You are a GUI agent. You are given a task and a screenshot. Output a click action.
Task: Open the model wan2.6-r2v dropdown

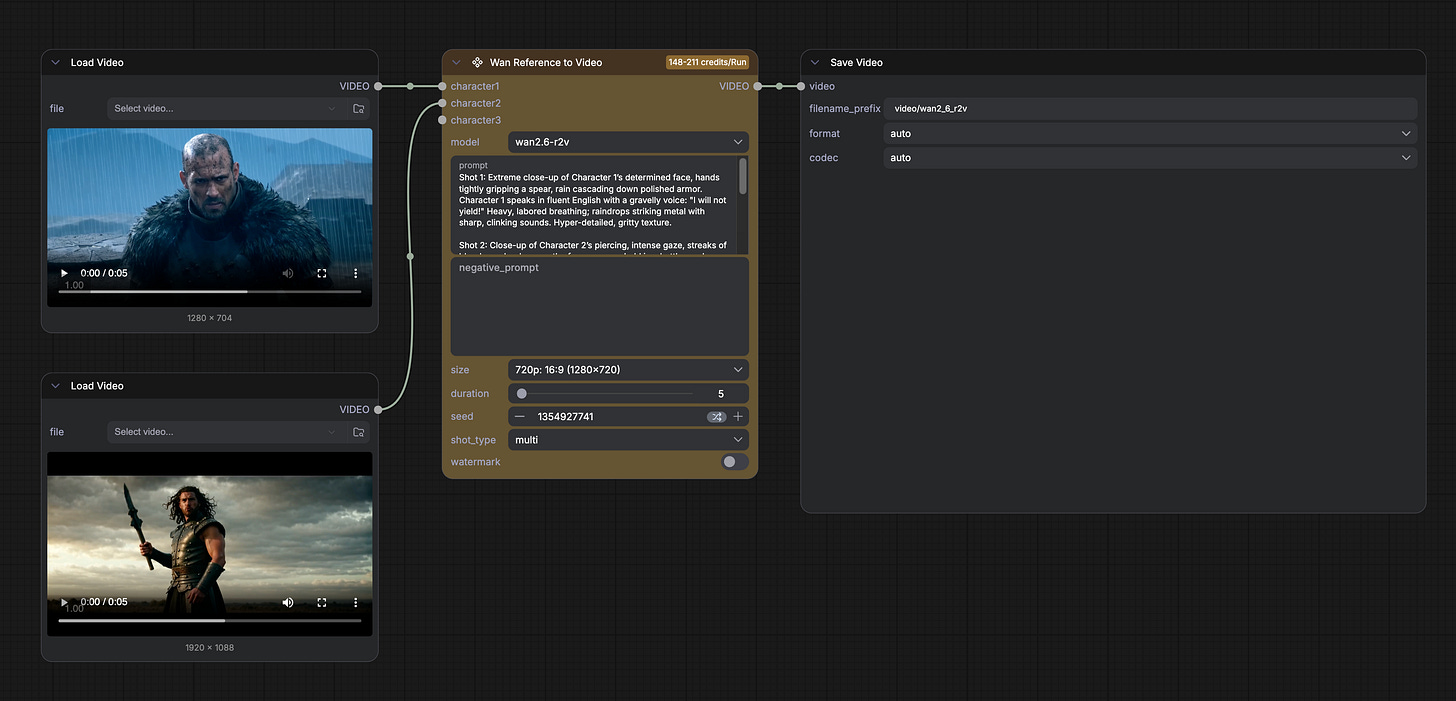627,142
